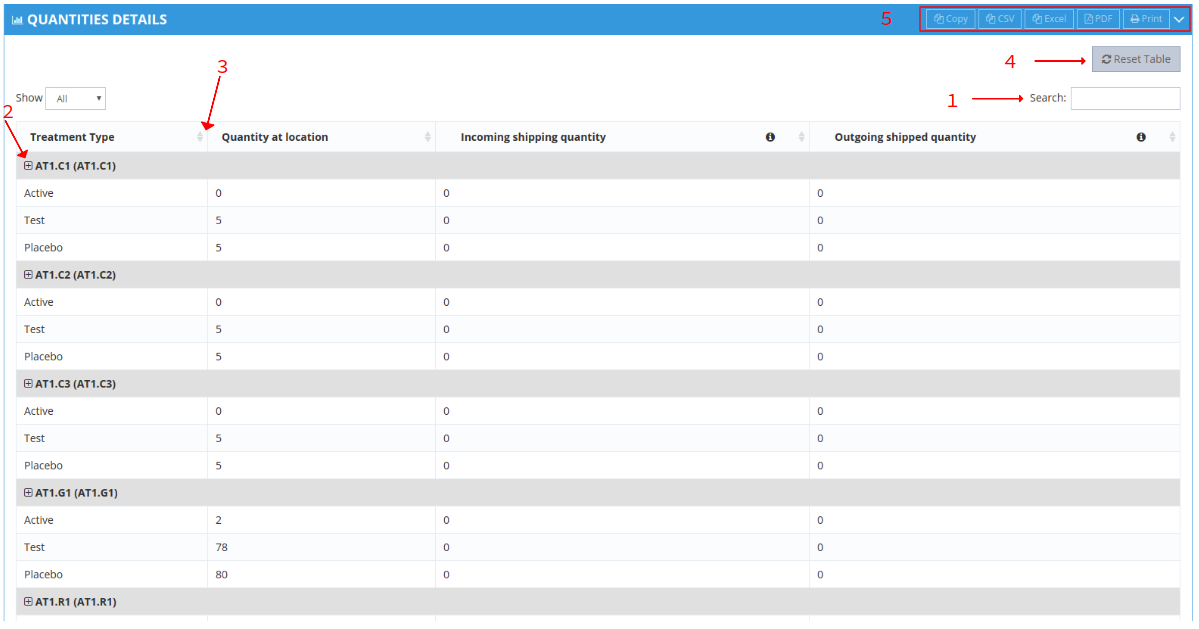Click the Quantities Details chart icon
This screenshot has height=629, width=1199.
[18, 20]
